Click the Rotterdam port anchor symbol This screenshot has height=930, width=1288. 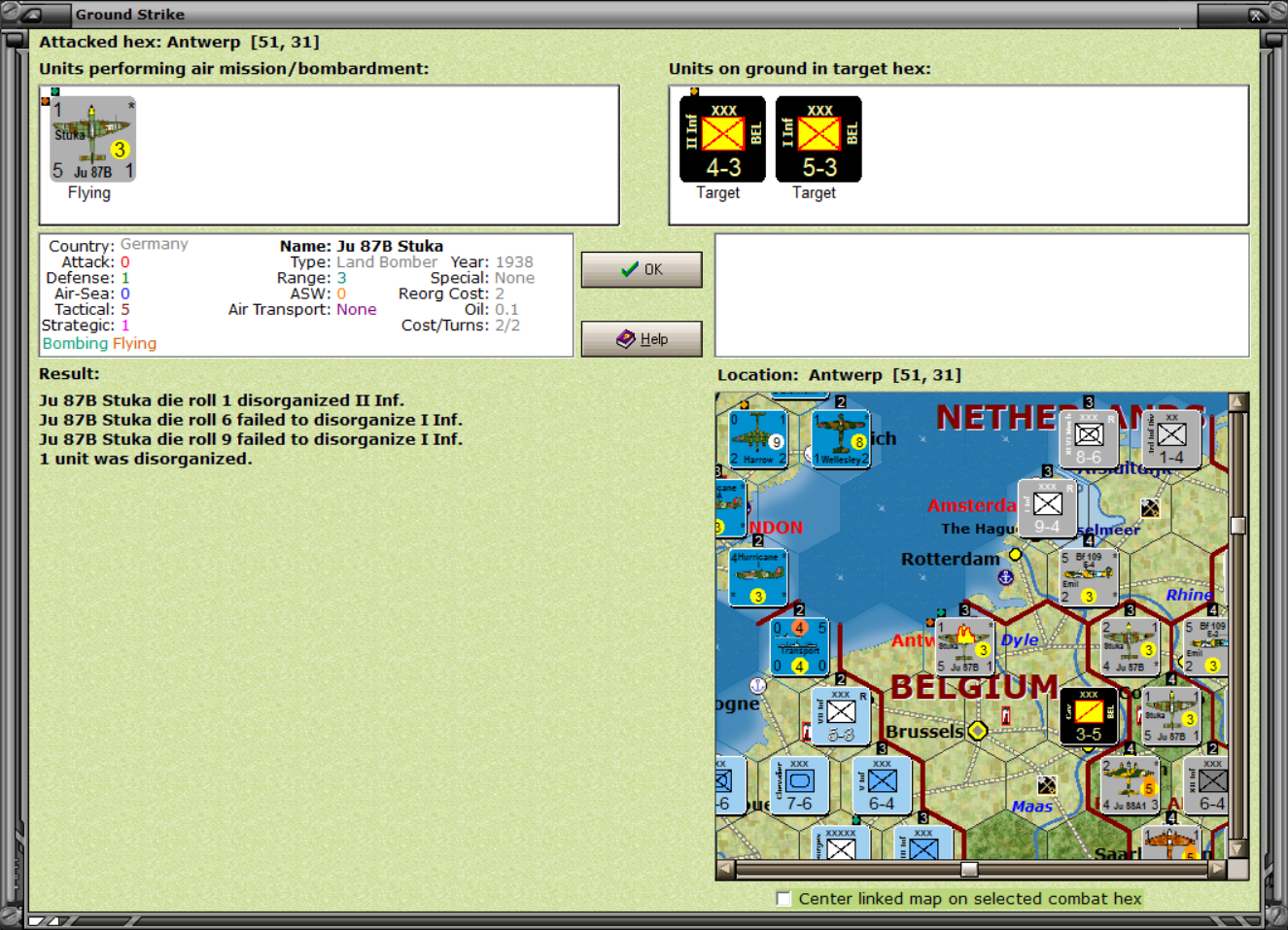click(x=1006, y=577)
